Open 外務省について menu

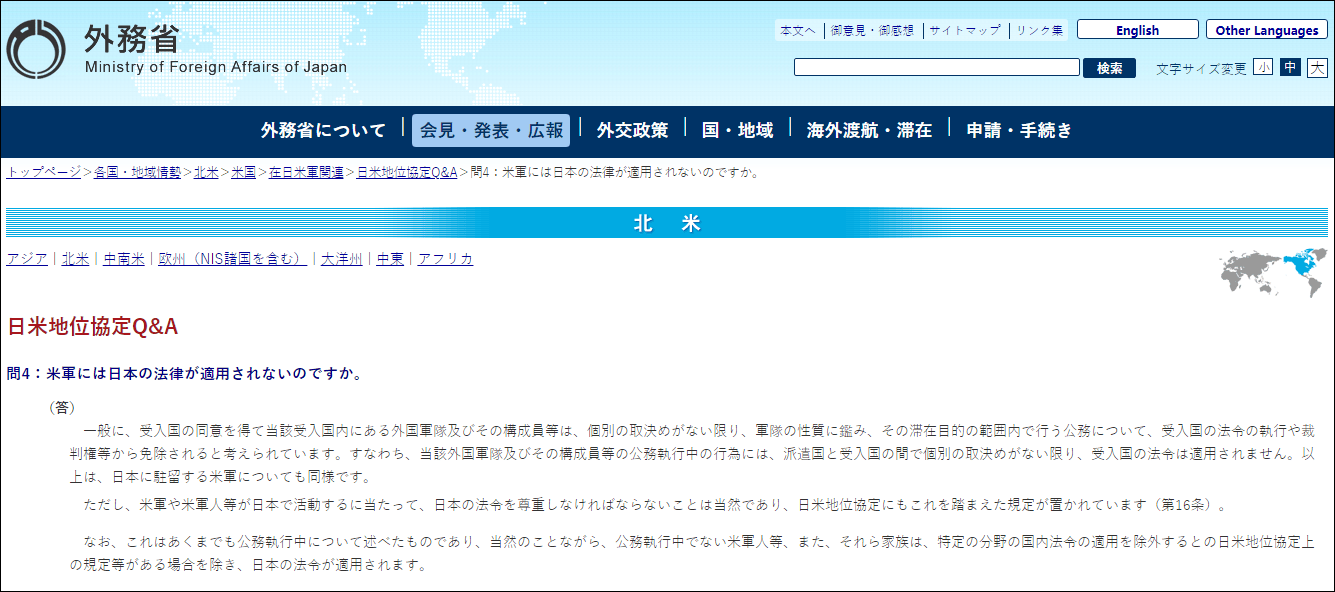(323, 130)
